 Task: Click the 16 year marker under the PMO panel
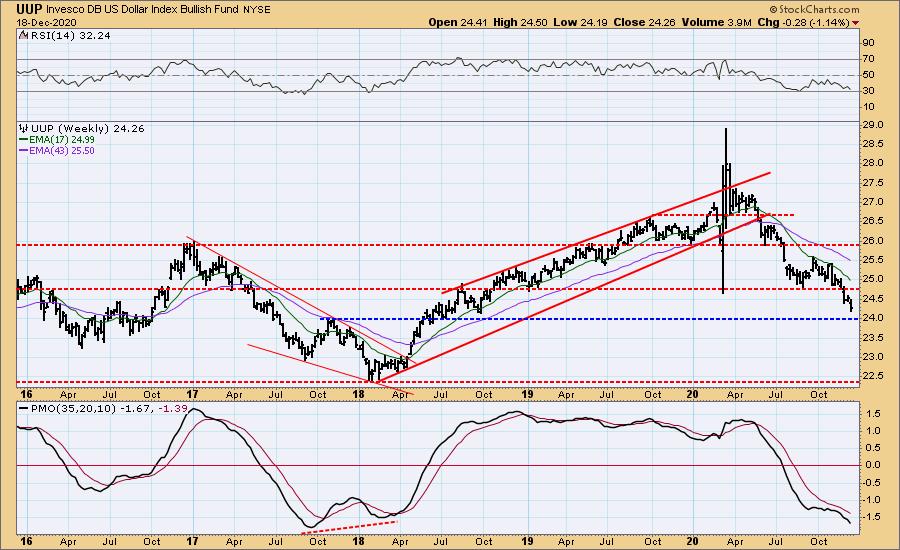pos(25,541)
